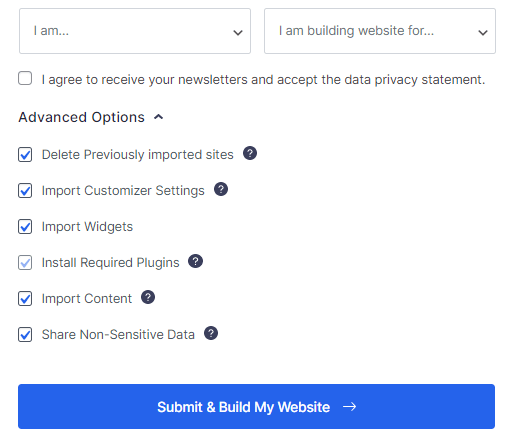Viewport: 510px width, 439px height.
Task: Click the newsletter agreement label text
Action: [263, 80]
